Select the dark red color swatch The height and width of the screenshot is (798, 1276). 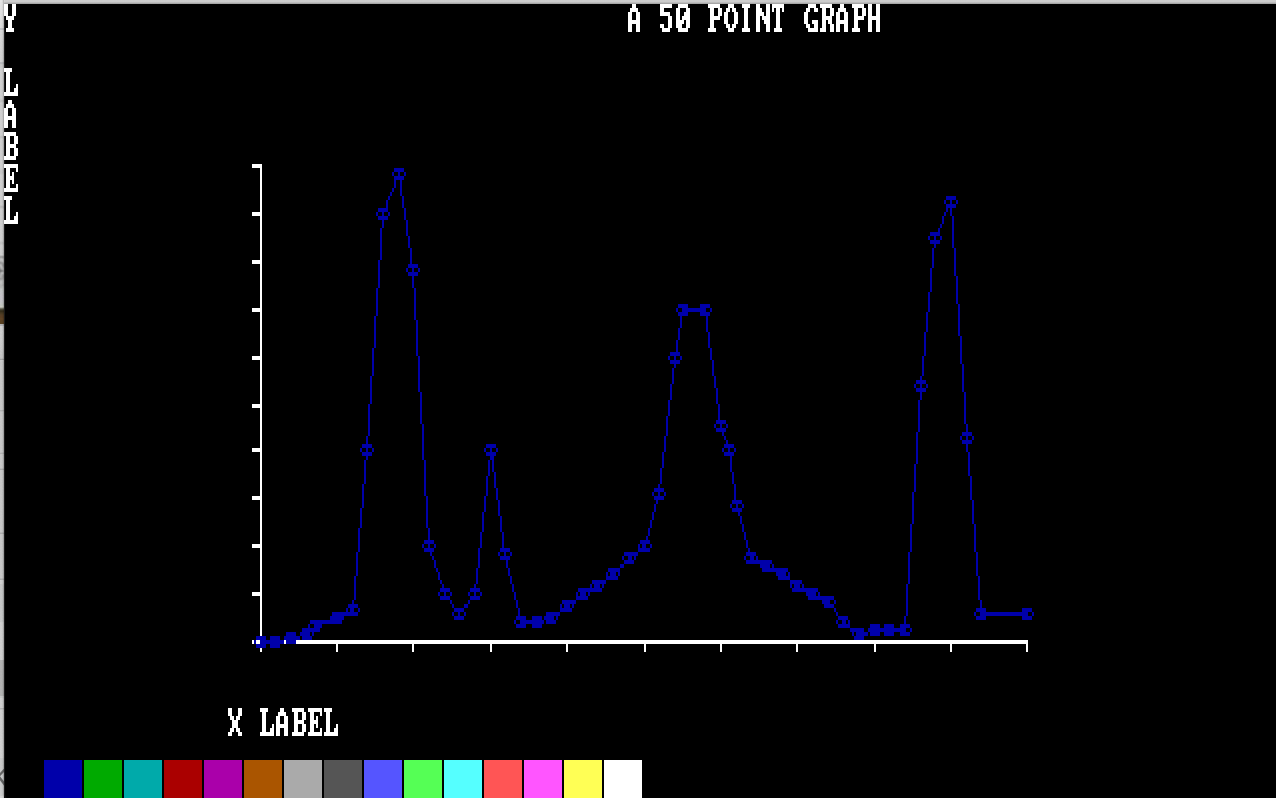coord(183,779)
